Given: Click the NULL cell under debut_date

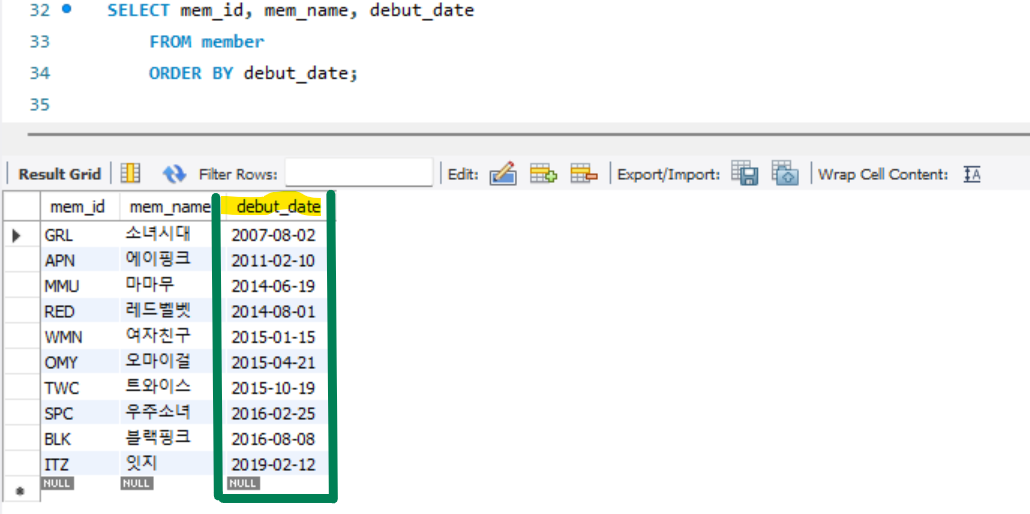Looking at the screenshot, I should click(243, 483).
